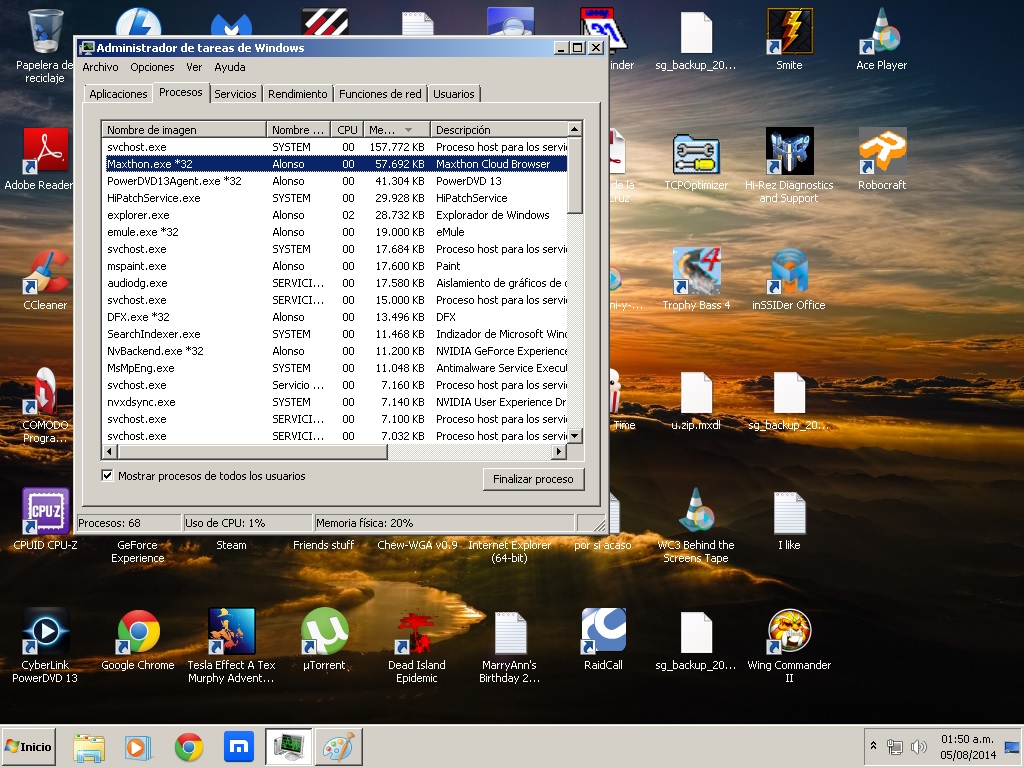Screen dimensions: 1024x768
Task: Launch µTorrent desktop shortcut
Action: tap(324, 640)
